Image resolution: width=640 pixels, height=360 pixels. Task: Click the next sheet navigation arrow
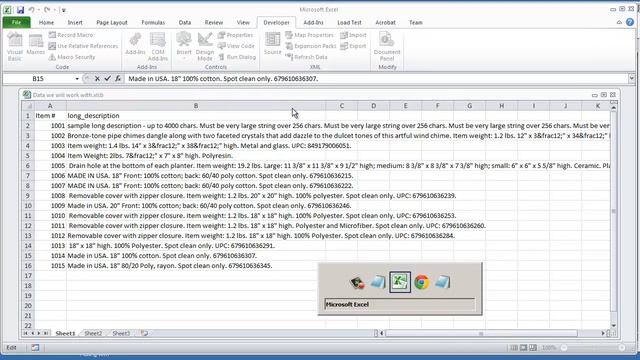(x=39, y=333)
